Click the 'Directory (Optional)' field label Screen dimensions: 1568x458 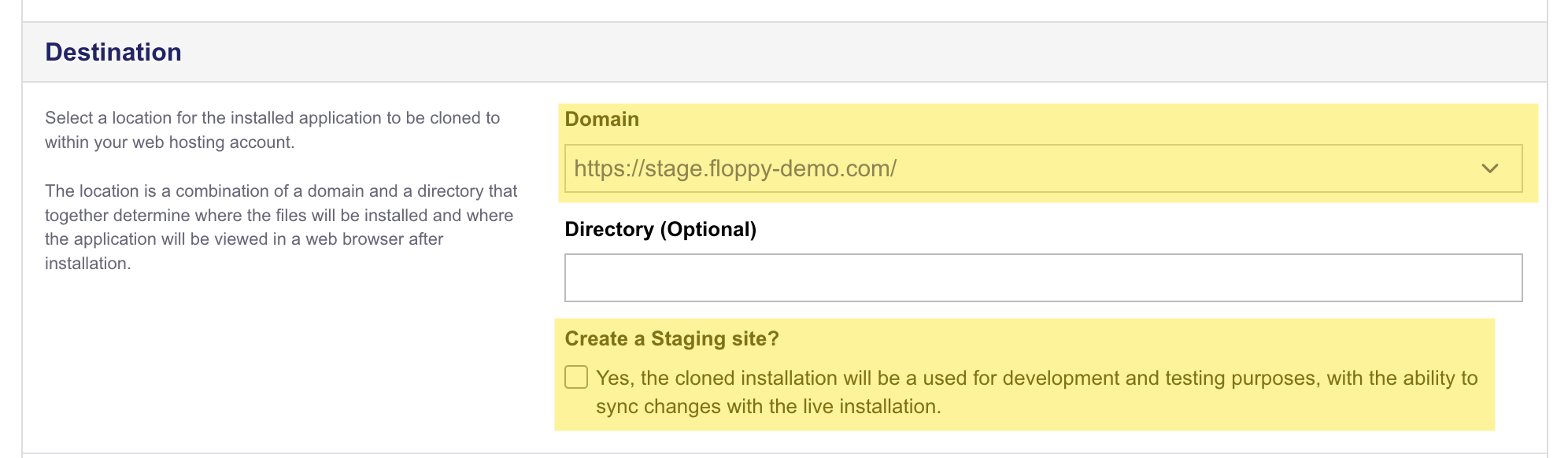(660, 229)
